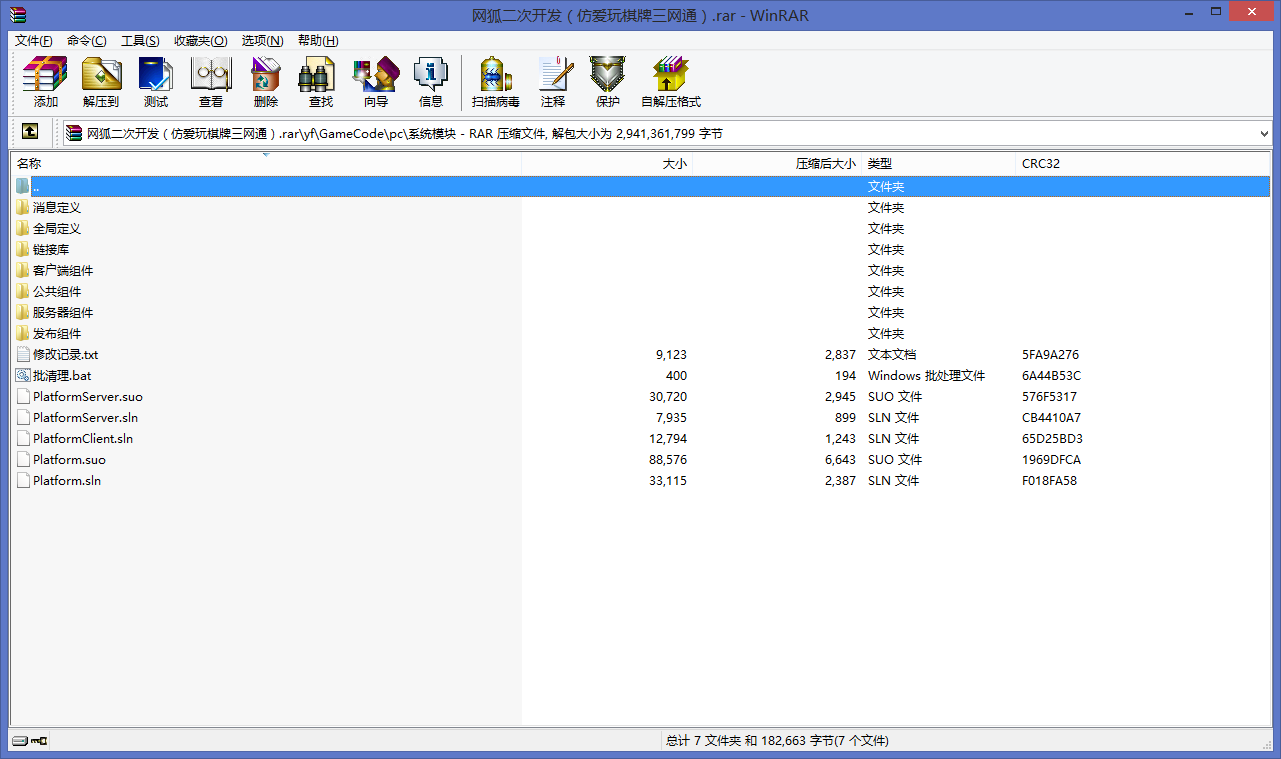The height and width of the screenshot is (759, 1281).
Task: Open the 自解压格式 SFX icon
Action: point(670,82)
